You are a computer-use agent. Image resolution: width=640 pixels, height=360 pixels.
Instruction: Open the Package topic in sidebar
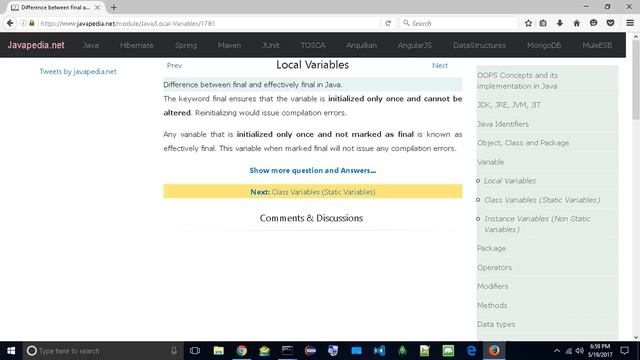[x=491, y=248]
